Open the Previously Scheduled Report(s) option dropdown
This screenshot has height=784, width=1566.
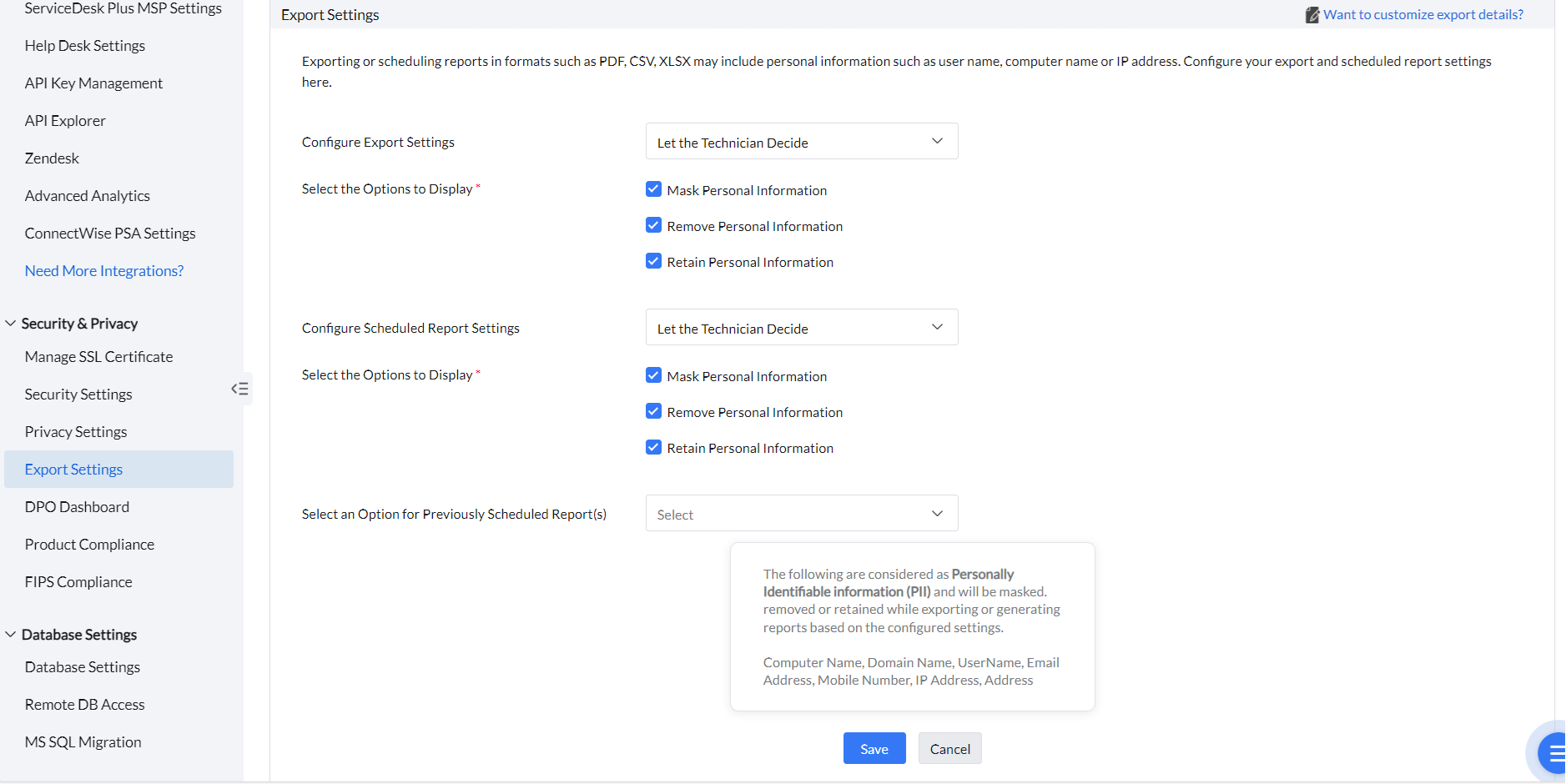click(801, 514)
